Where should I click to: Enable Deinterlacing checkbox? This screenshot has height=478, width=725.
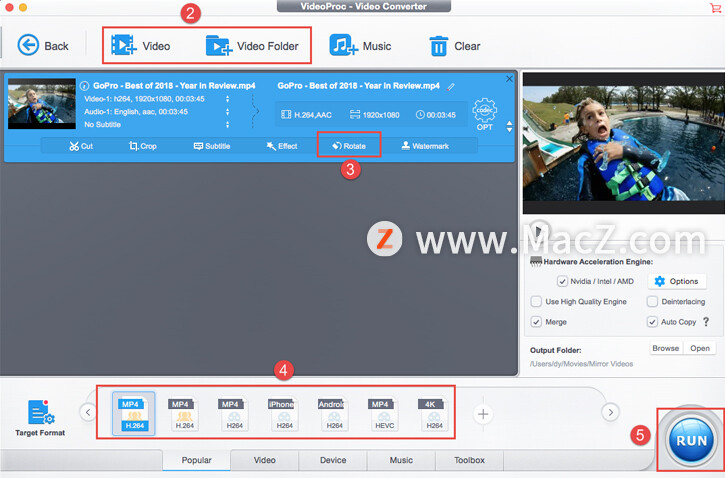tap(652, 301)
